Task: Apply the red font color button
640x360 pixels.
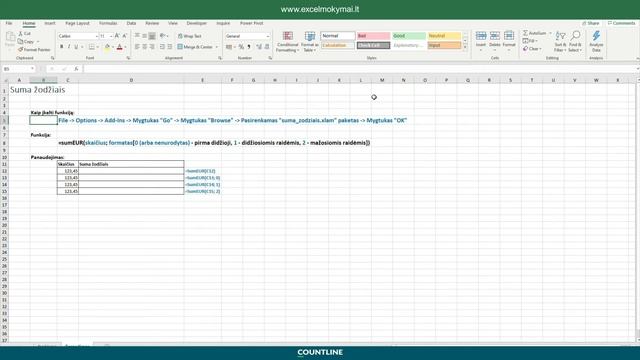Action: pyautogui.click(x=120, y=47)
